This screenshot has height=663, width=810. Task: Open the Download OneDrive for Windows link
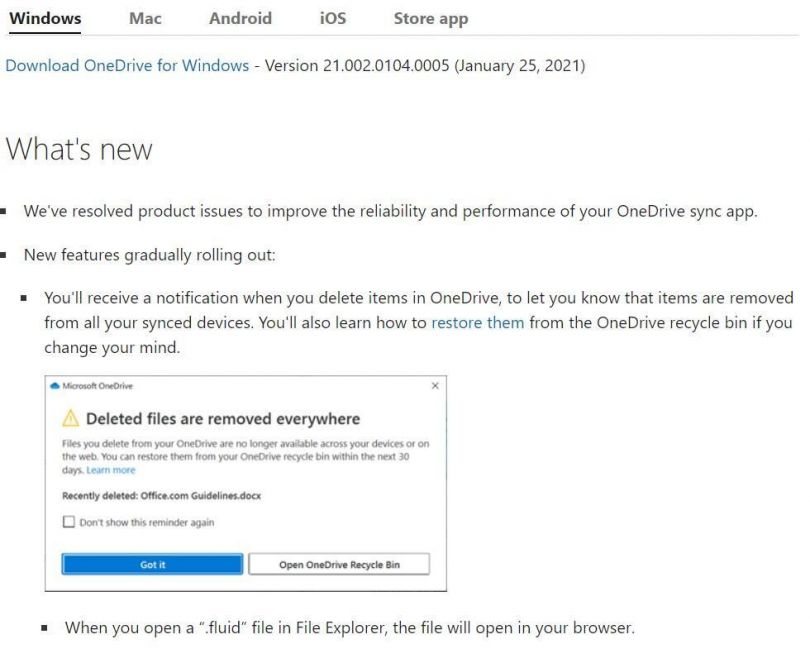[128, 65]
